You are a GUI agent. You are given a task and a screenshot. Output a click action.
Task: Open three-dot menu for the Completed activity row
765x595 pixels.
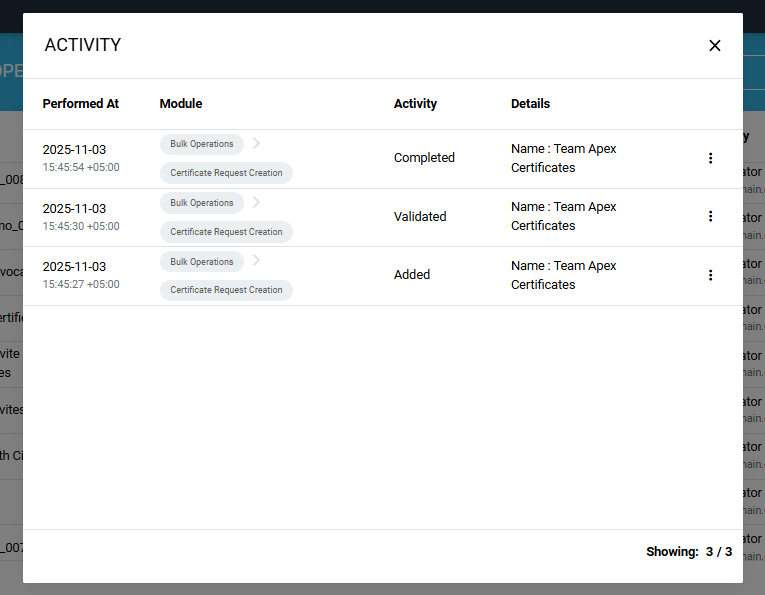tap(710, 158)
